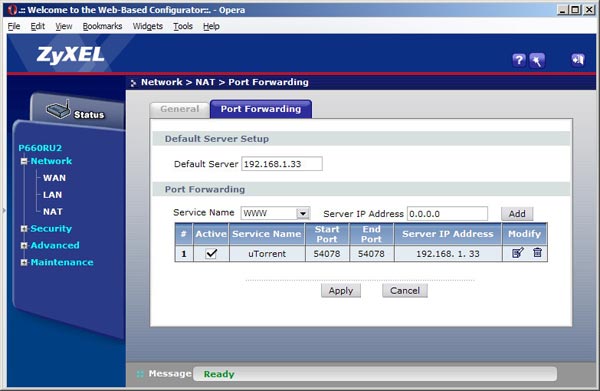Click the 192.168. 1. 33 table cell

coord(448,254)
